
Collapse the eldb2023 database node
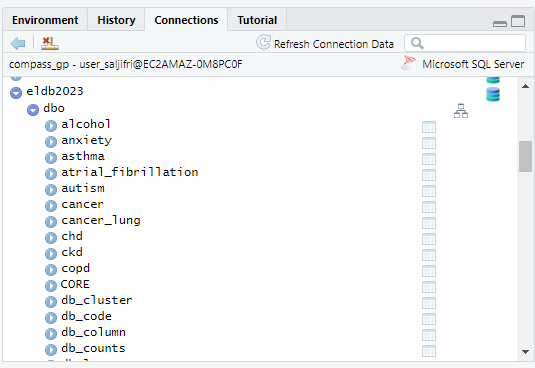click(x=16, y=92)
